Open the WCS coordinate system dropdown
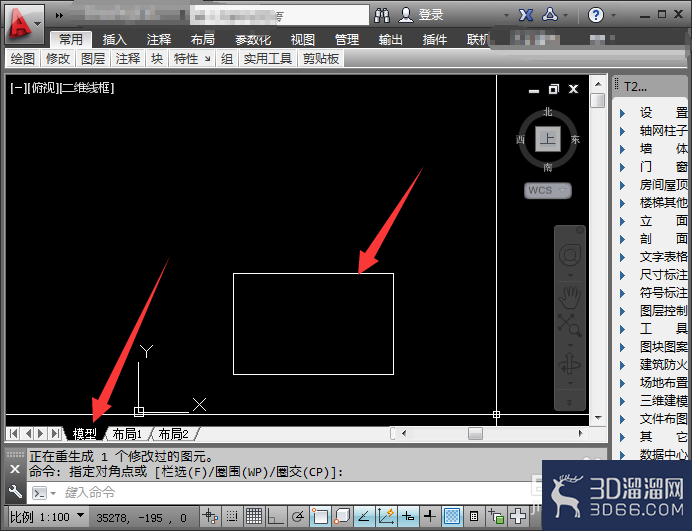 point(548,190)
